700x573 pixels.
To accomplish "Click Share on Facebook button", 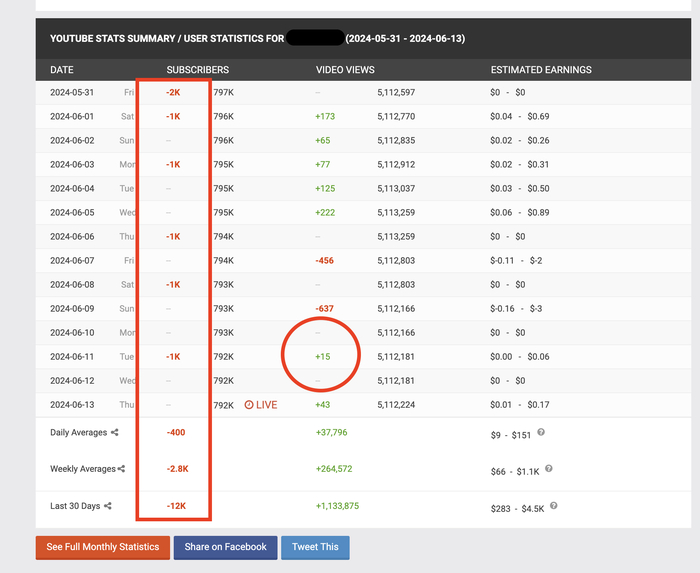I will (x=225, y=547).
